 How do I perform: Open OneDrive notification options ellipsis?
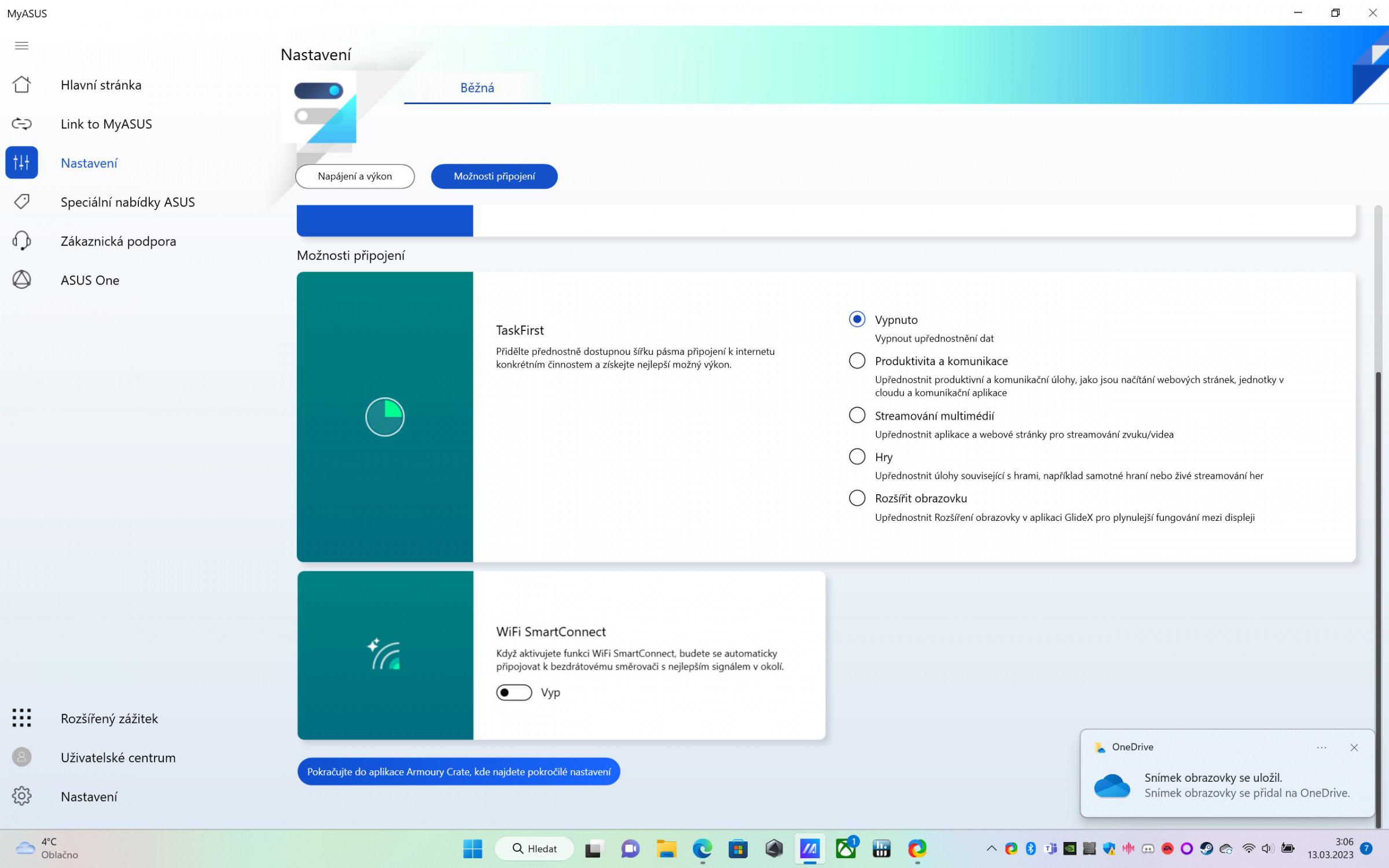coord(1321,748)
